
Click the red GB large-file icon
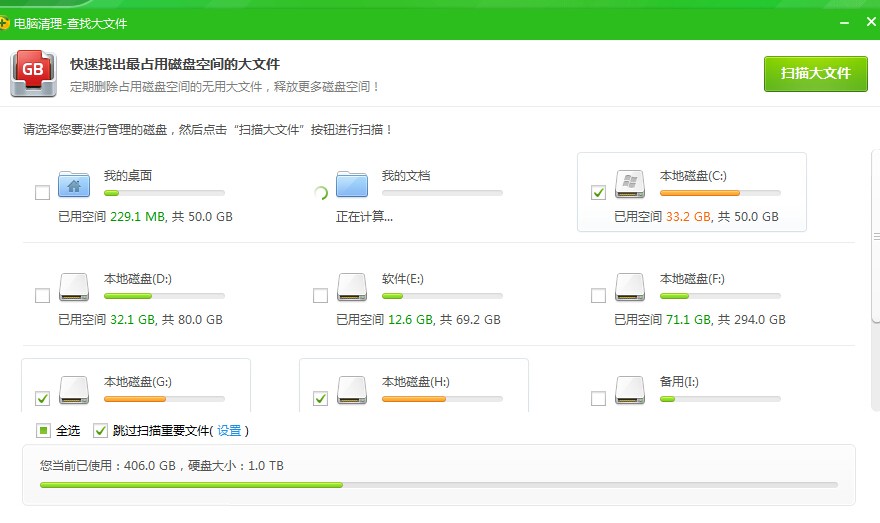tap(33, 74)
